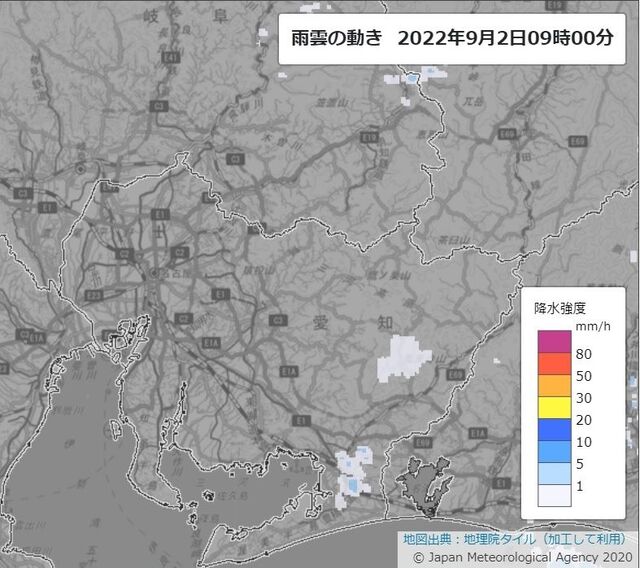
Task: Click the large white rain patch in eastern Aichi
Action: point(403,358)
